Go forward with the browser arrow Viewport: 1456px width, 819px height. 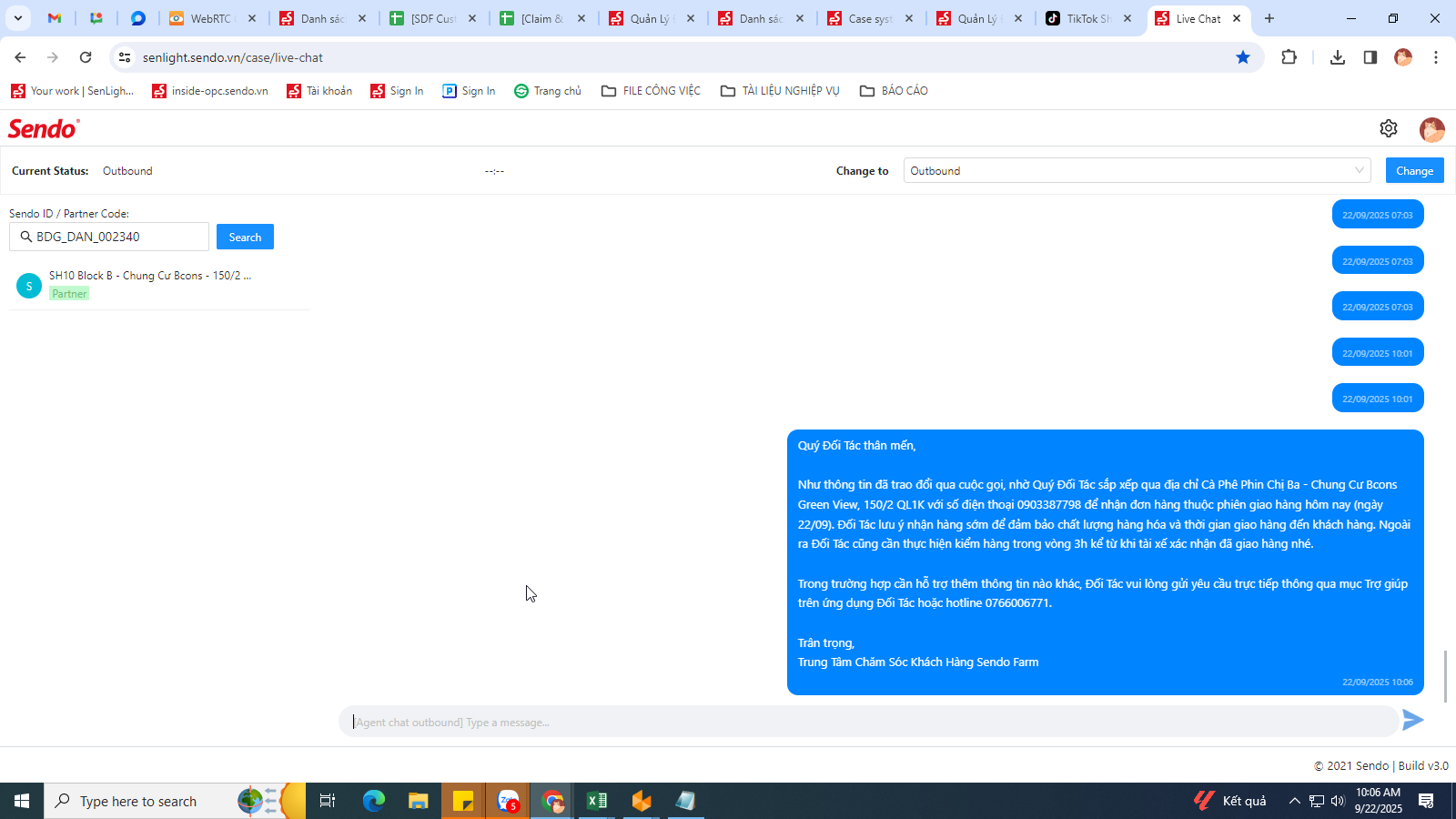pyautogui.click(x=53, y=57)
